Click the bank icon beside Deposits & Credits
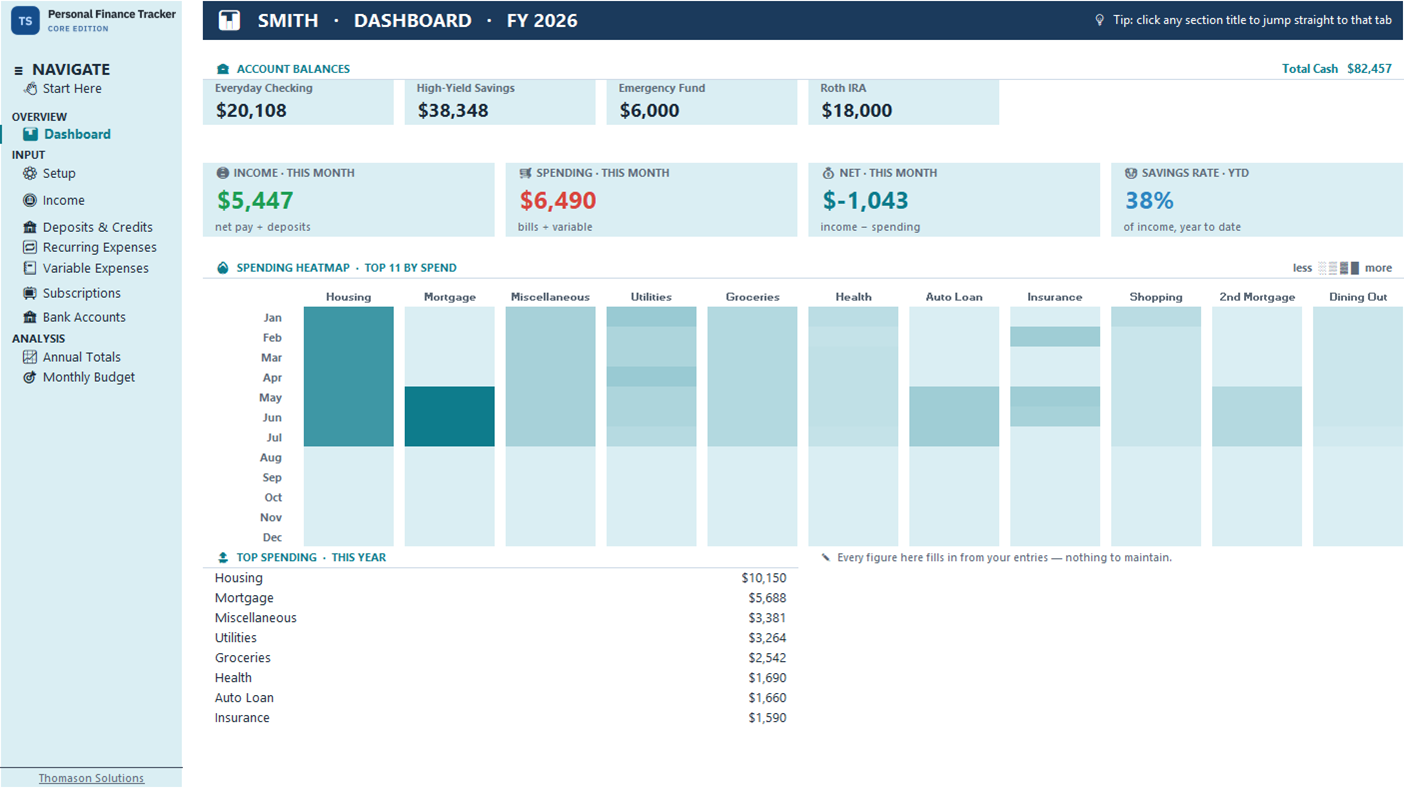 click(x=30, y=227)
